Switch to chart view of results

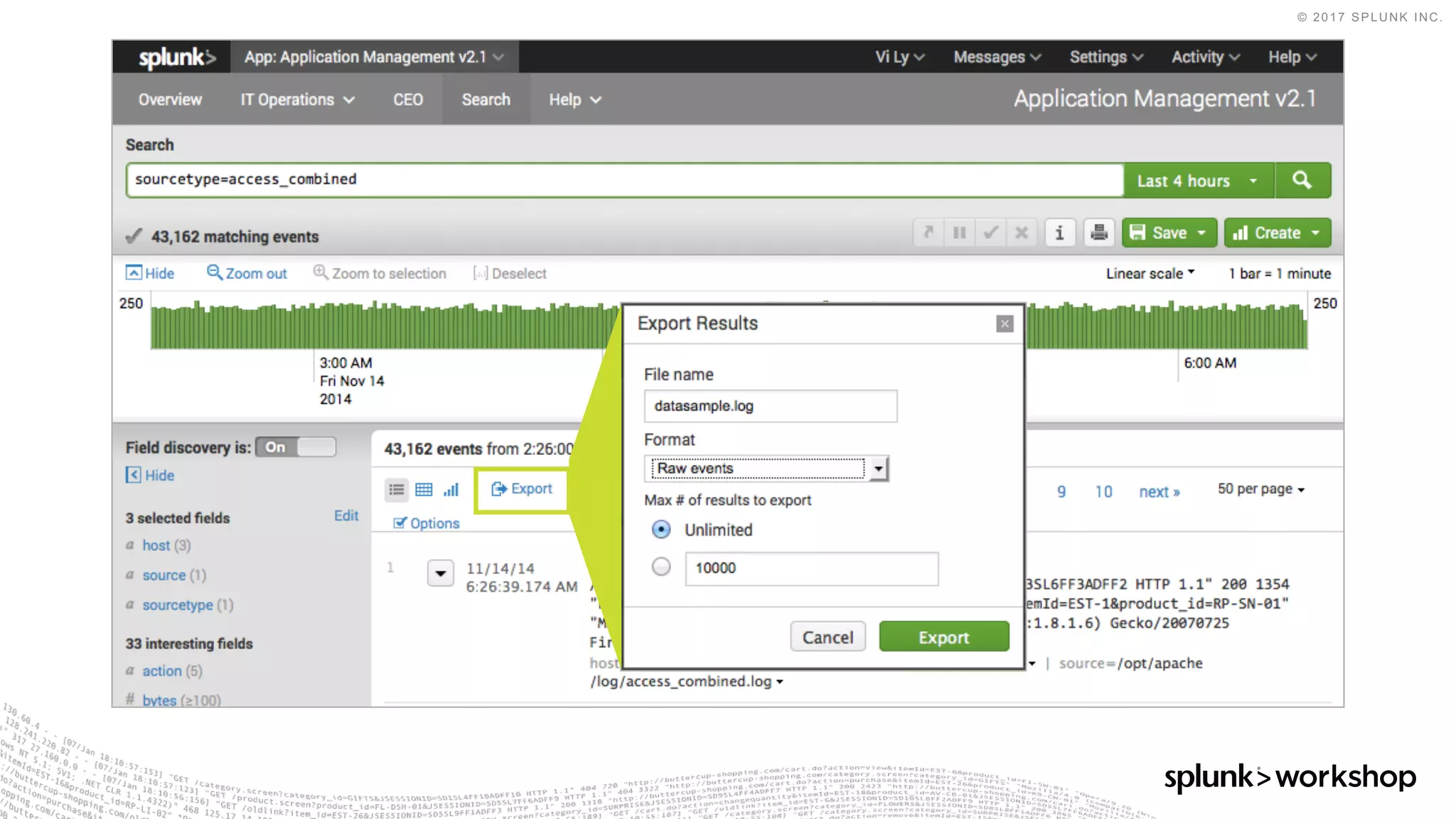pos(451,489)
